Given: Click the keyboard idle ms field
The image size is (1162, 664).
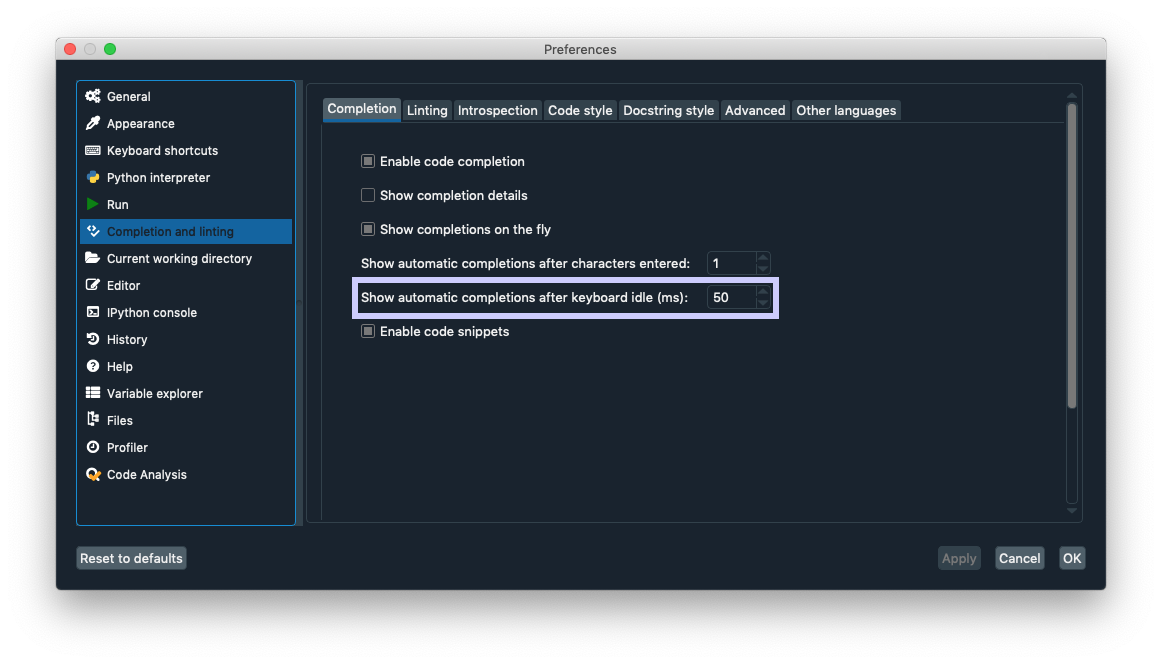Looking at the screenshot, I should point(731,297).
